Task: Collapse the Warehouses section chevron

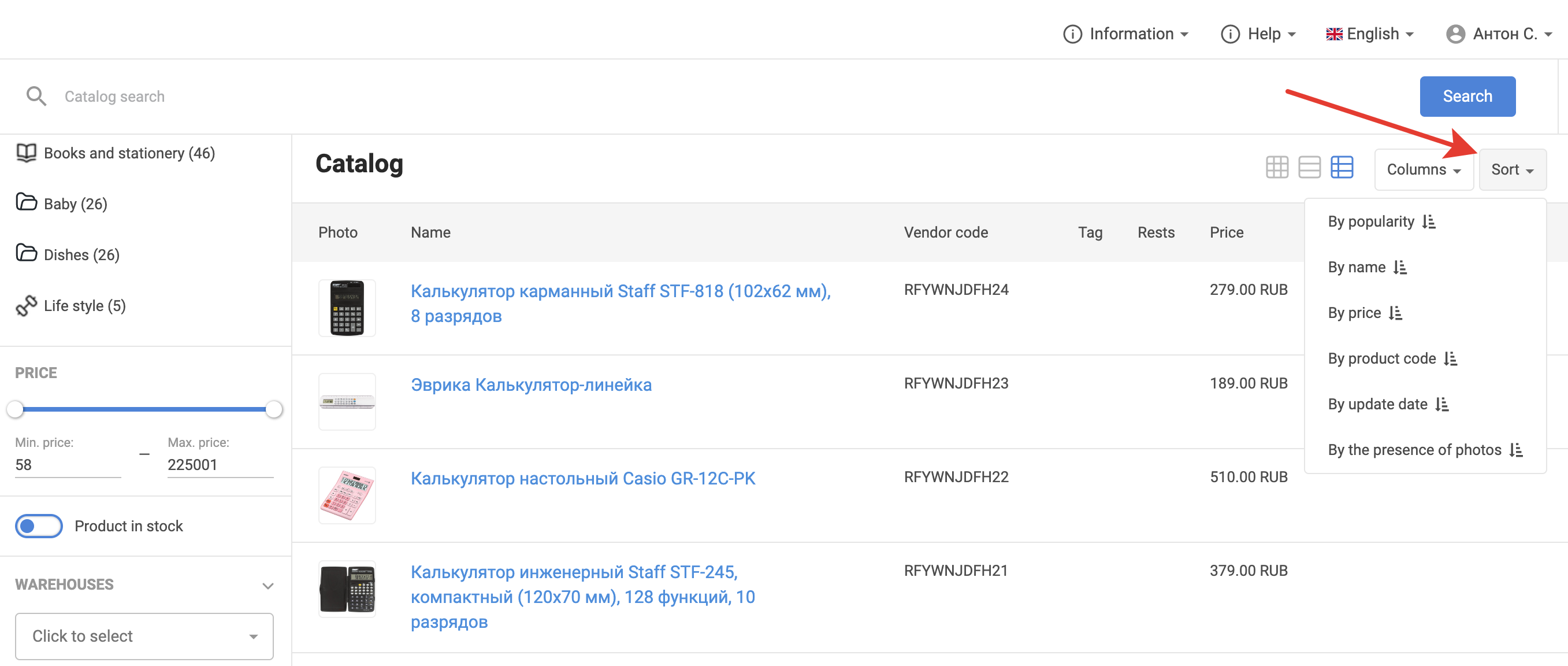Action: pyautogui.click(x=267, y=585)
